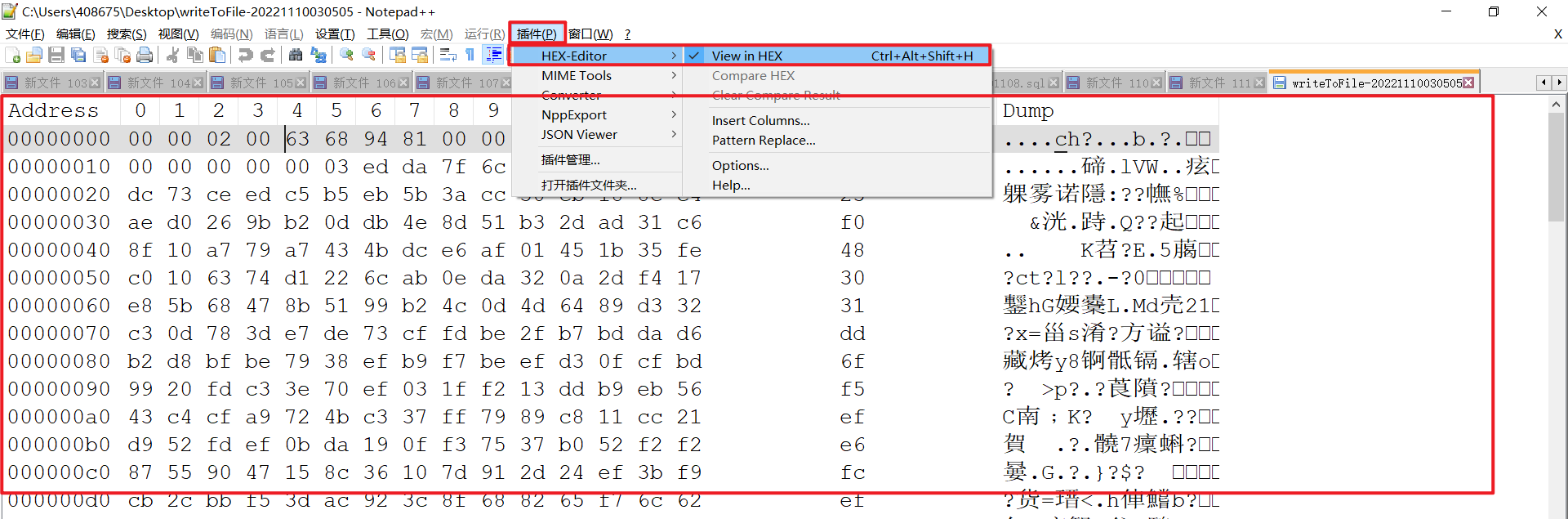Expand the MIME Tools submenu
Screen dimensions: 1568x519
597,75
